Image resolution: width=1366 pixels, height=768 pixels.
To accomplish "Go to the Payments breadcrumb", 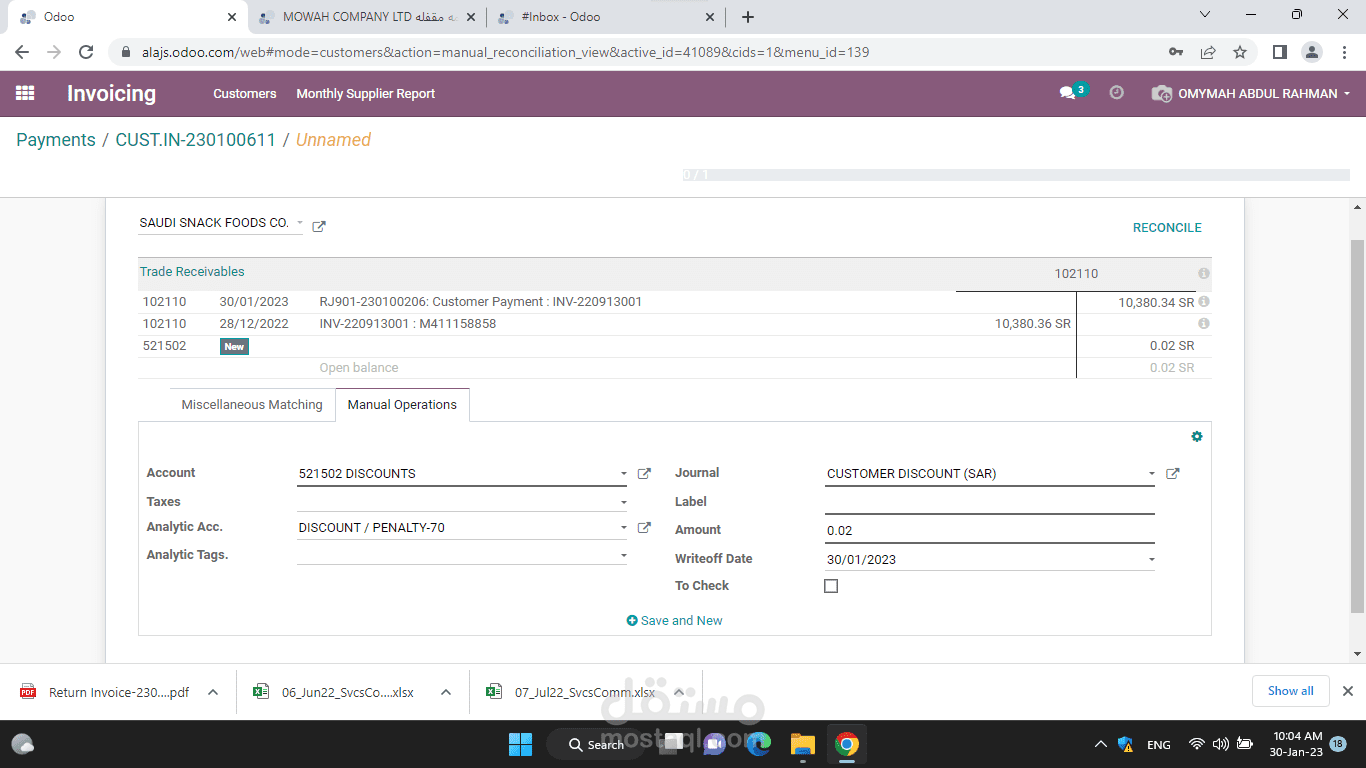I will (56, 140).
